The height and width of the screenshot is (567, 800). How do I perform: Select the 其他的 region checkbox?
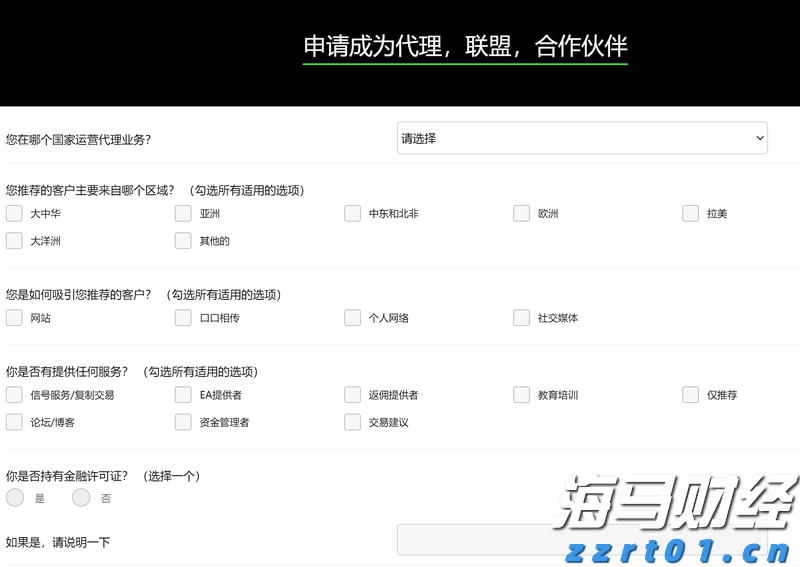(x=183, y=240)
